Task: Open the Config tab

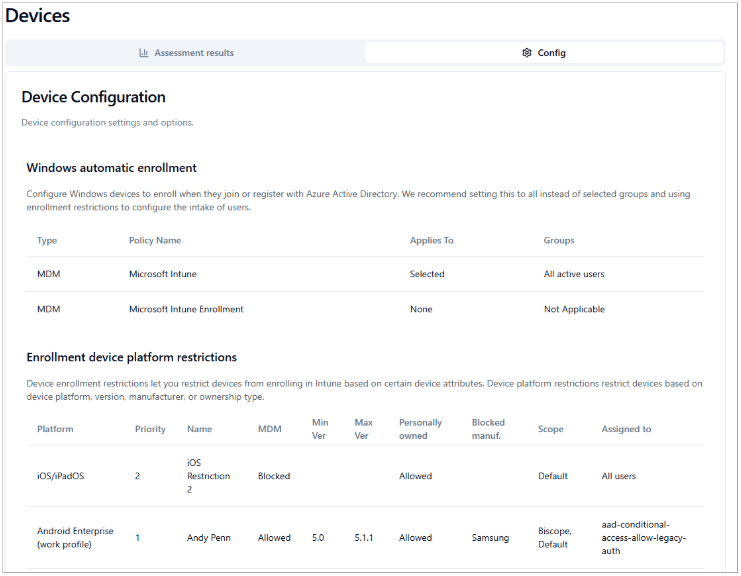Action: 544,53
